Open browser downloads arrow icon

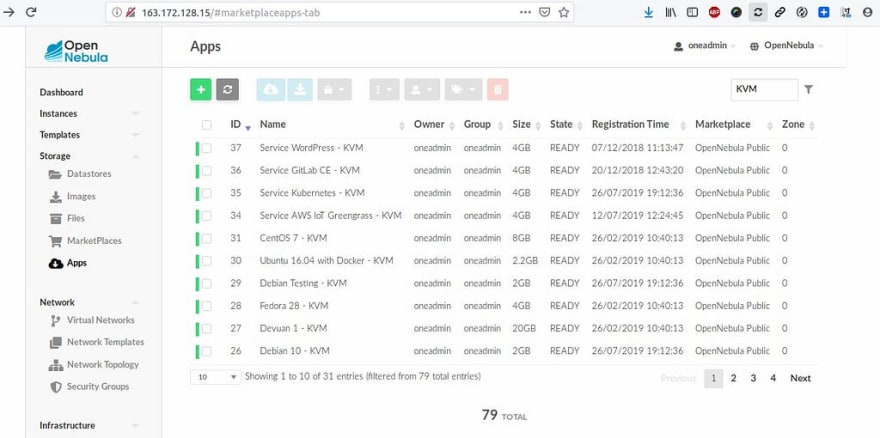pos(649,12)
